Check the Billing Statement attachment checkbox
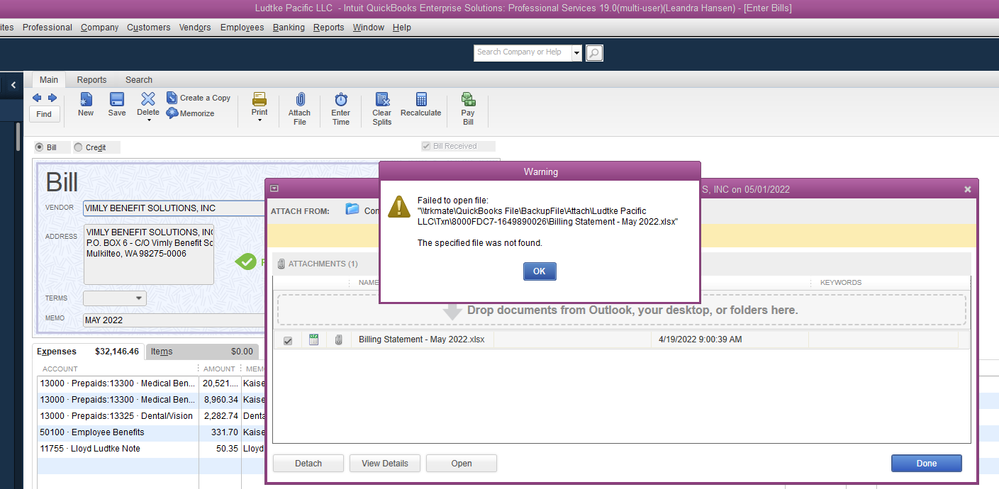The width and height of the screenshot is (999, 489). (x=287, y=341)
